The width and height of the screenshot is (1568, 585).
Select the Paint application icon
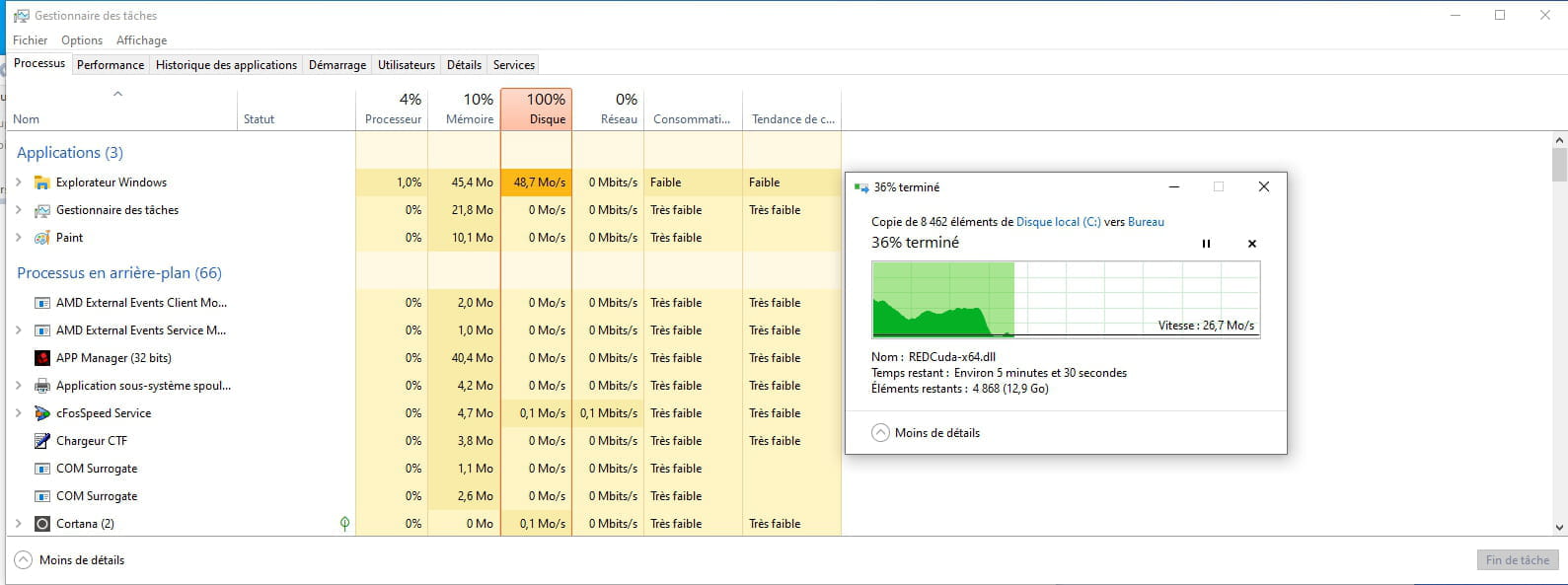[x=41, y=238]
